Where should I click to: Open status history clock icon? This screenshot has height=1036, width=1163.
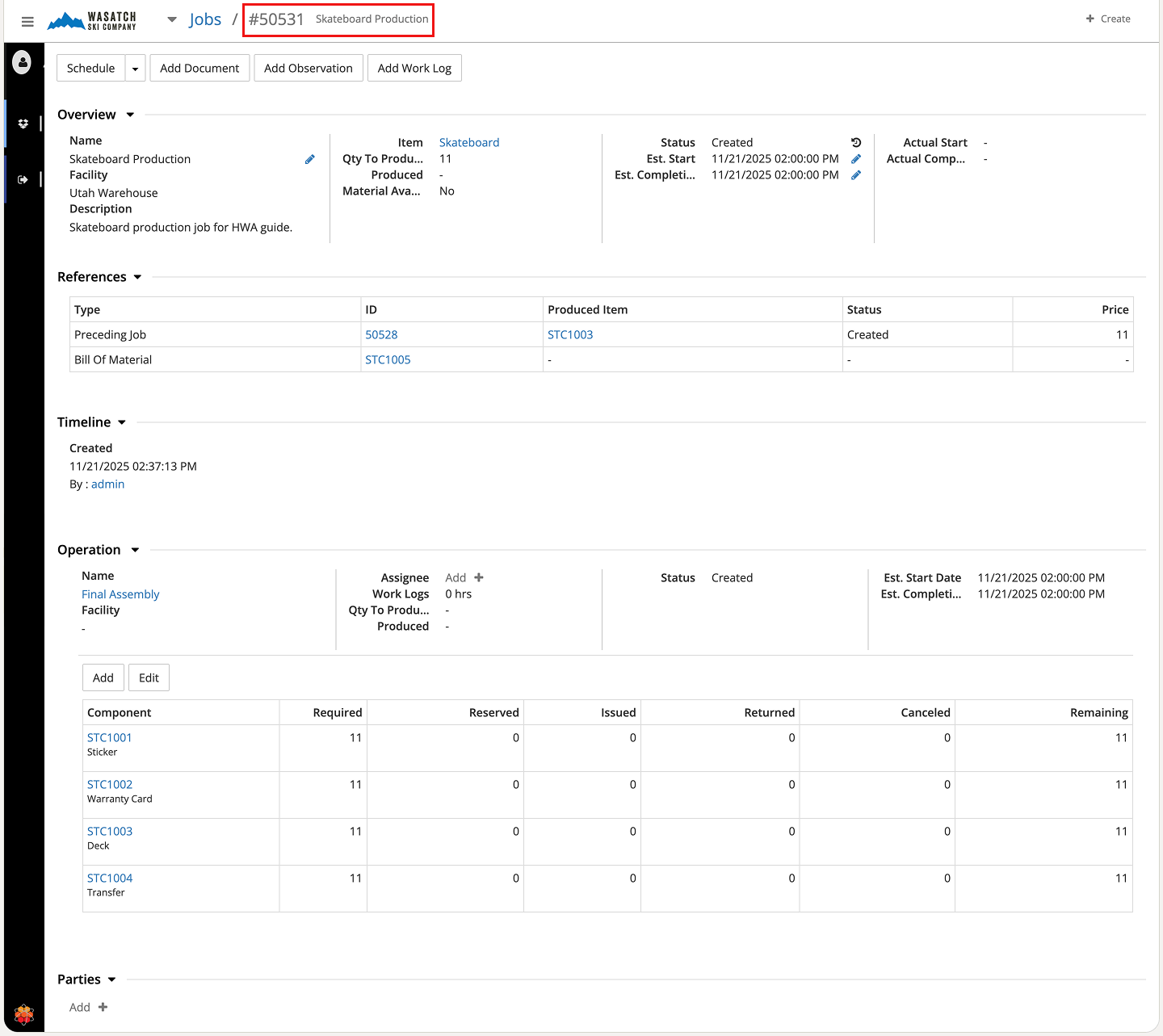(x=856, y=143)
